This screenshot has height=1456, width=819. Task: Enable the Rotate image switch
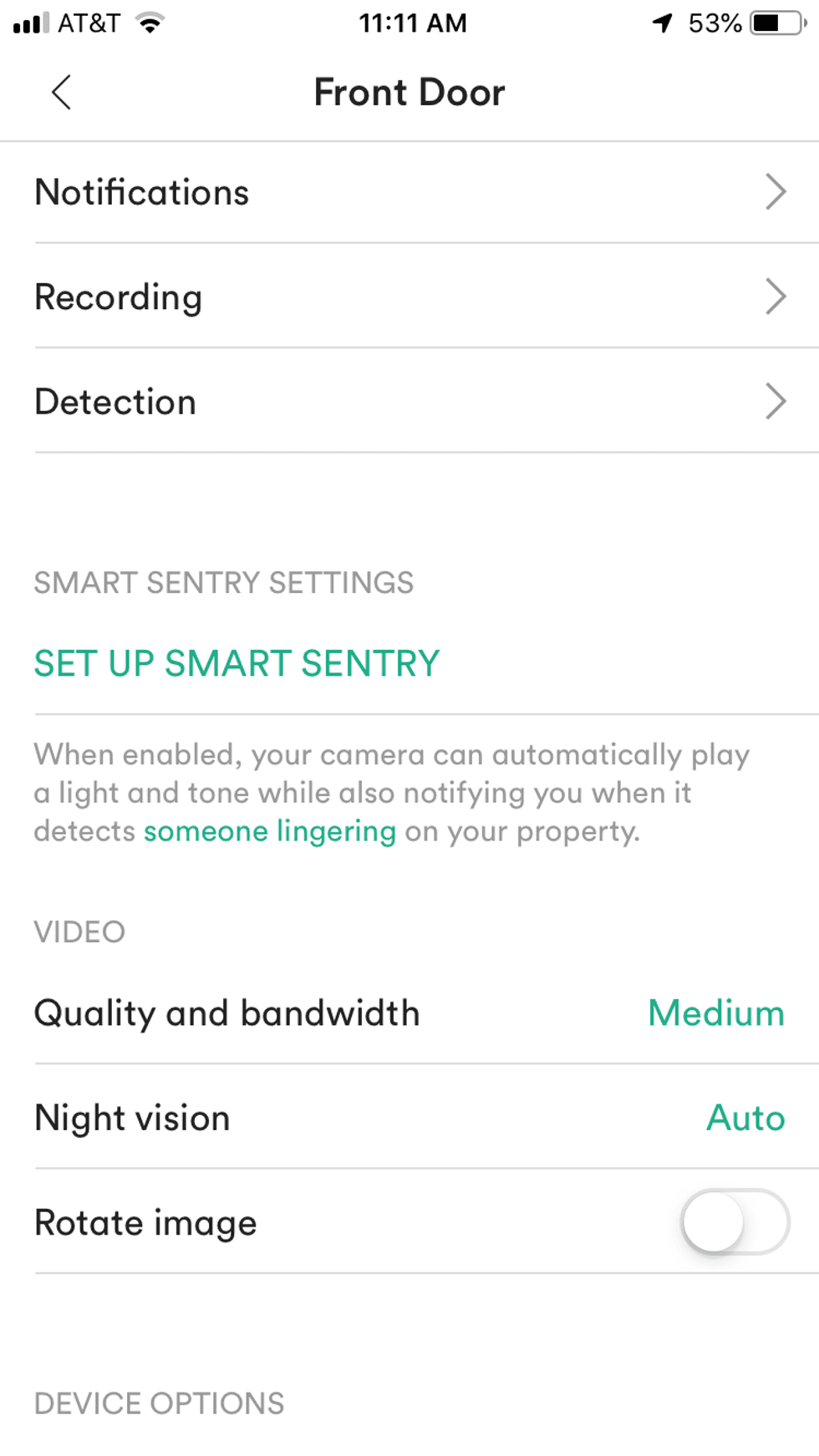[x=732, y=1221]
